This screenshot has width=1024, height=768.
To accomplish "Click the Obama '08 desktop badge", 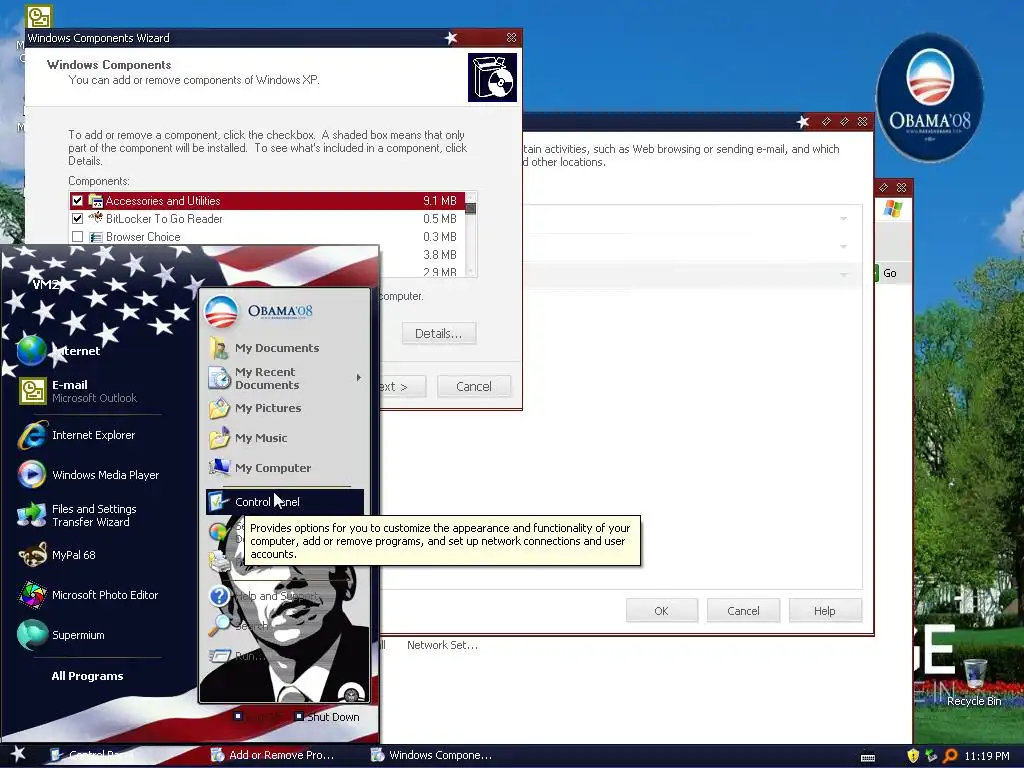I will pyautogui.click(x=929, y=97).
